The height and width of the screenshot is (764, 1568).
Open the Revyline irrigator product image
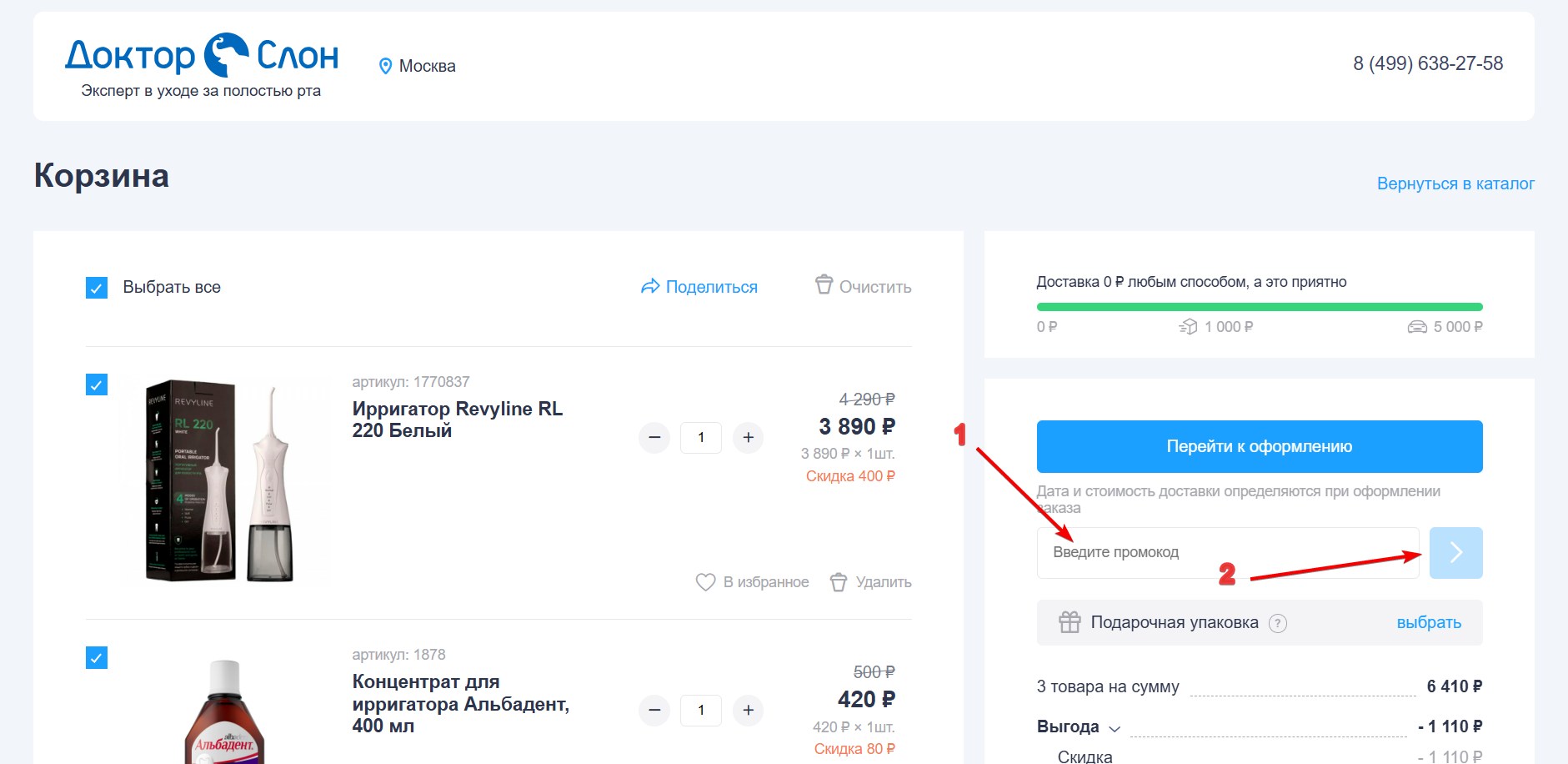225,481
